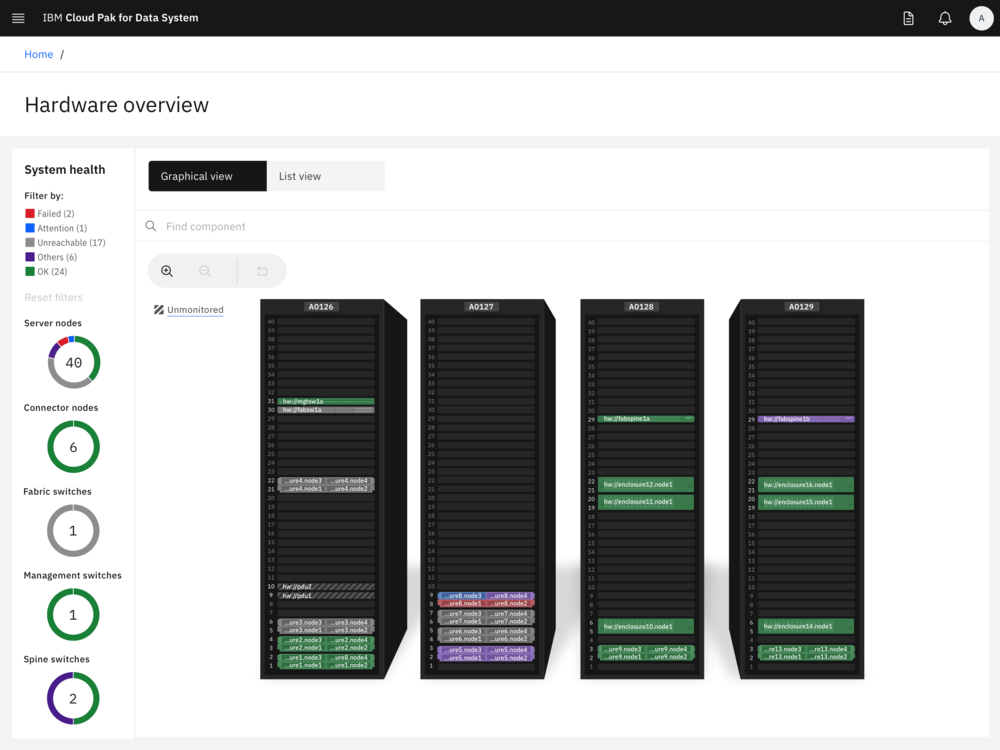The image size is (1000, 750).
Task: Select hw://mgtsw1a switch in rack A0126
Action: pos(326,401)
